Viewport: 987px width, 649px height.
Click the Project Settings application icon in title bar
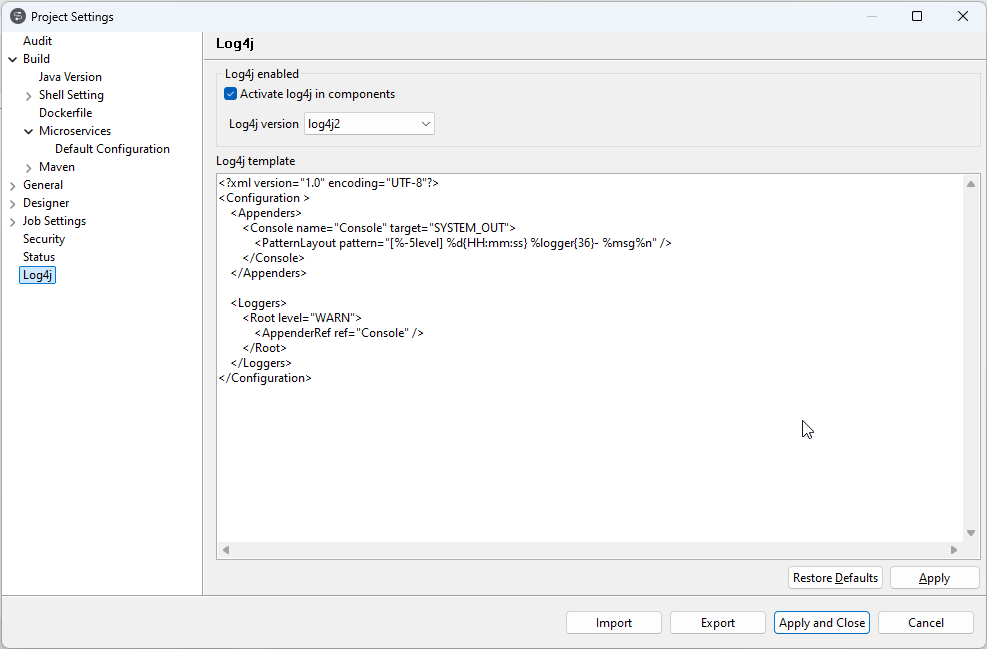pos(19,16)
